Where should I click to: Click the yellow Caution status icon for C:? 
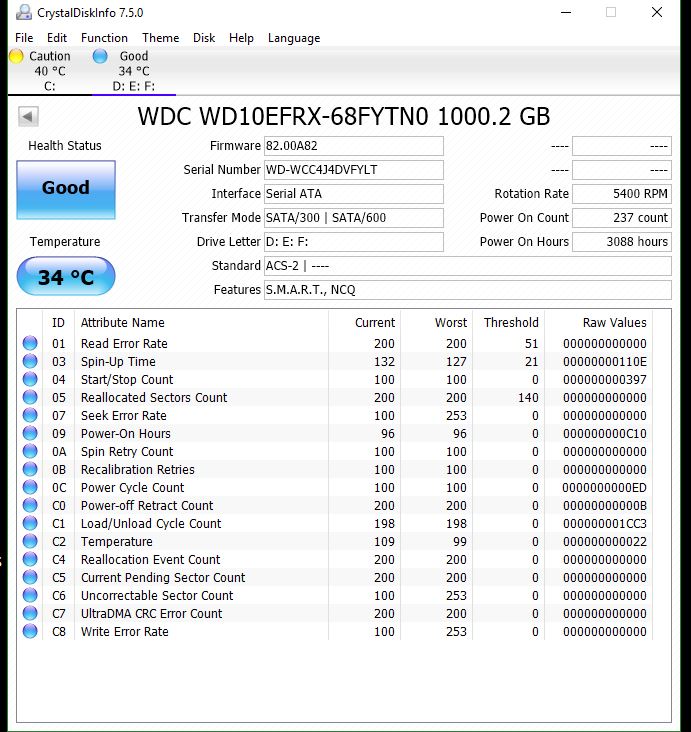coord(16,56)
